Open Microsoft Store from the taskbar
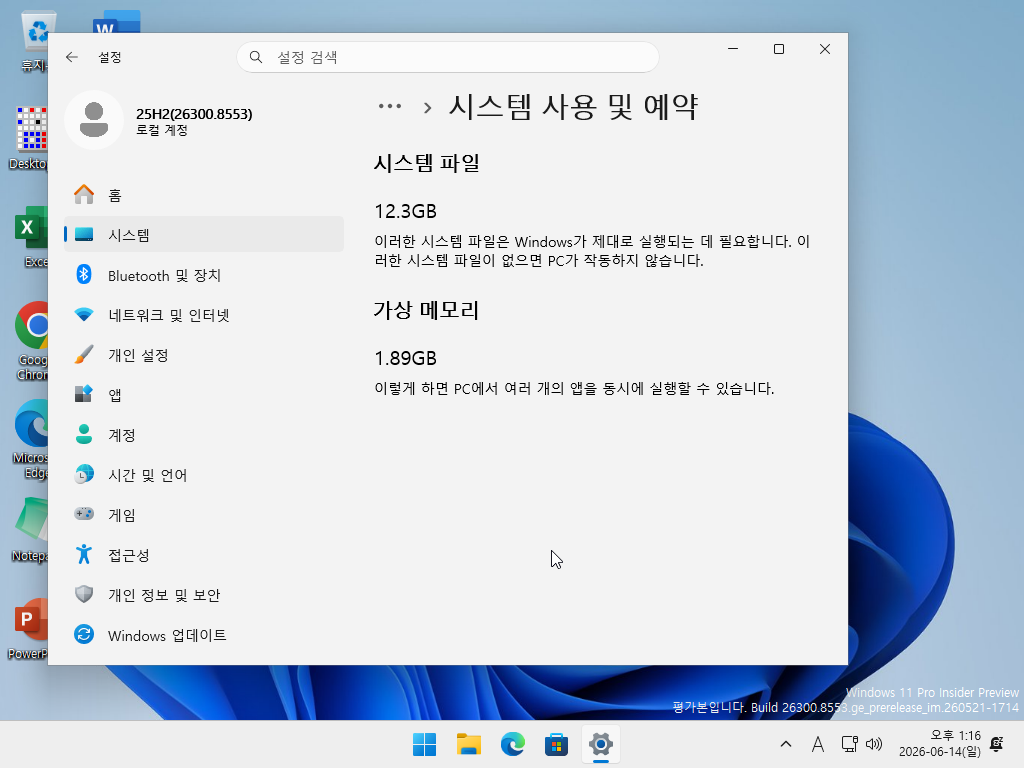The width and height of the screenshot is (1024, 768). [x=556, y=744]
